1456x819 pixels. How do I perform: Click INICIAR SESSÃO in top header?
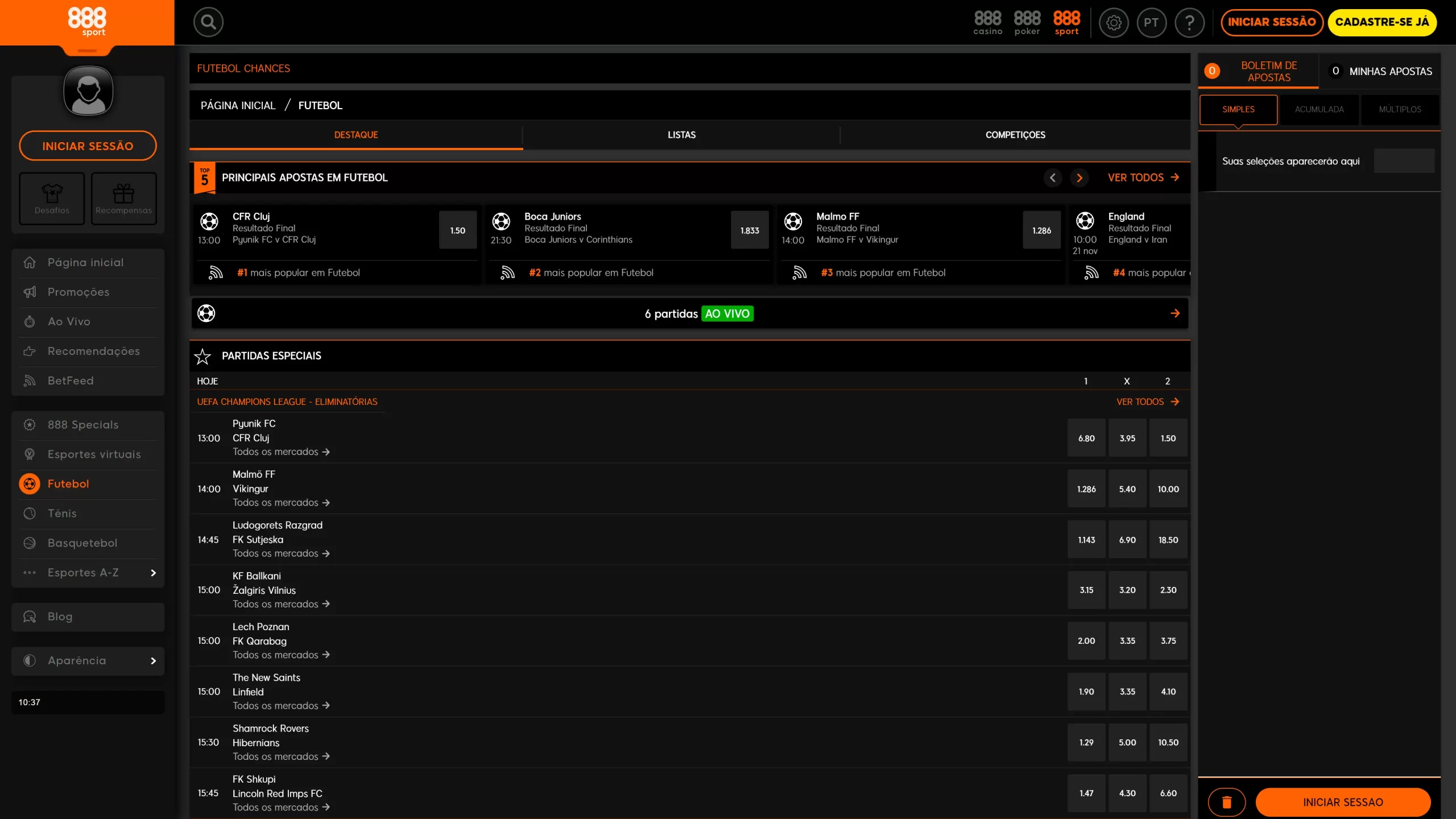pos(1272,22)
